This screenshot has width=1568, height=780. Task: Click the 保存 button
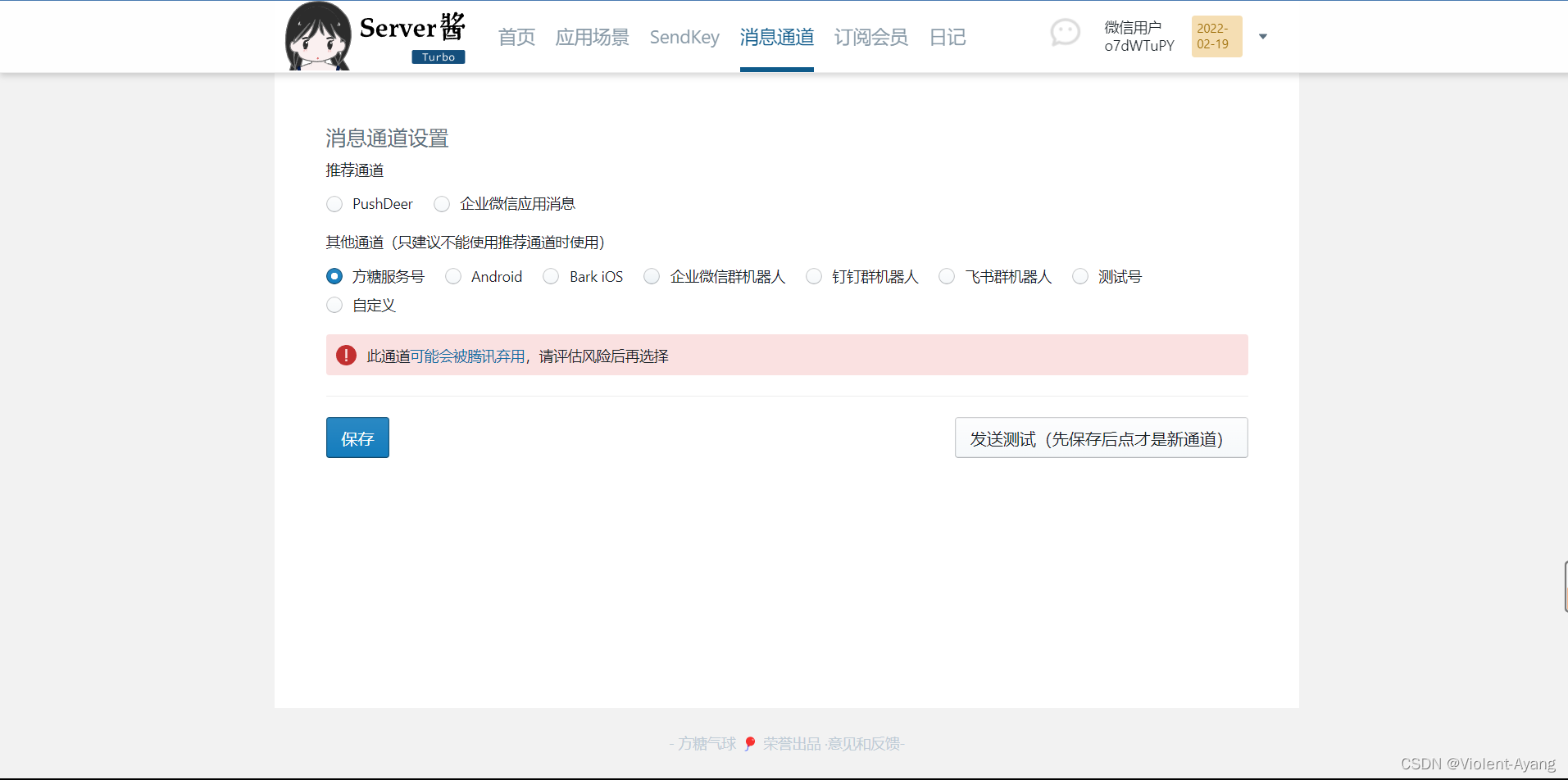357,438
